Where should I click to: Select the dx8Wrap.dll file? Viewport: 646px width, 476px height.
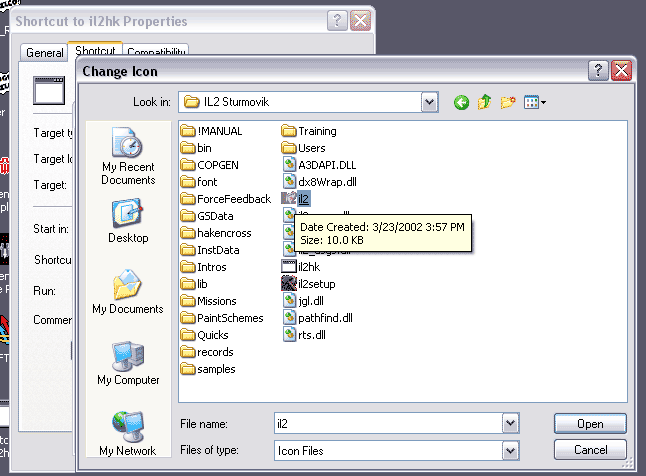pos(320,182)
